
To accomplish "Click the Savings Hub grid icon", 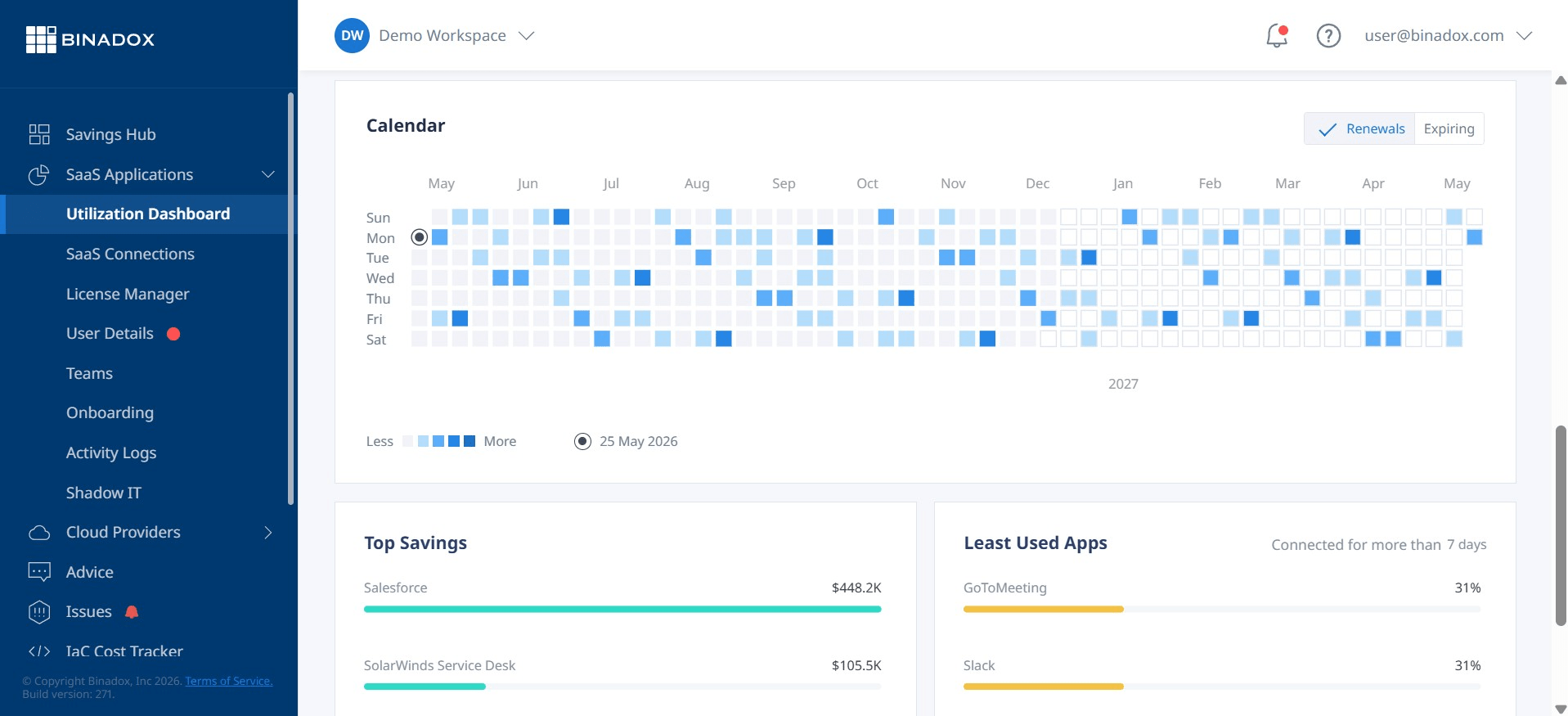I will [39, 134].
